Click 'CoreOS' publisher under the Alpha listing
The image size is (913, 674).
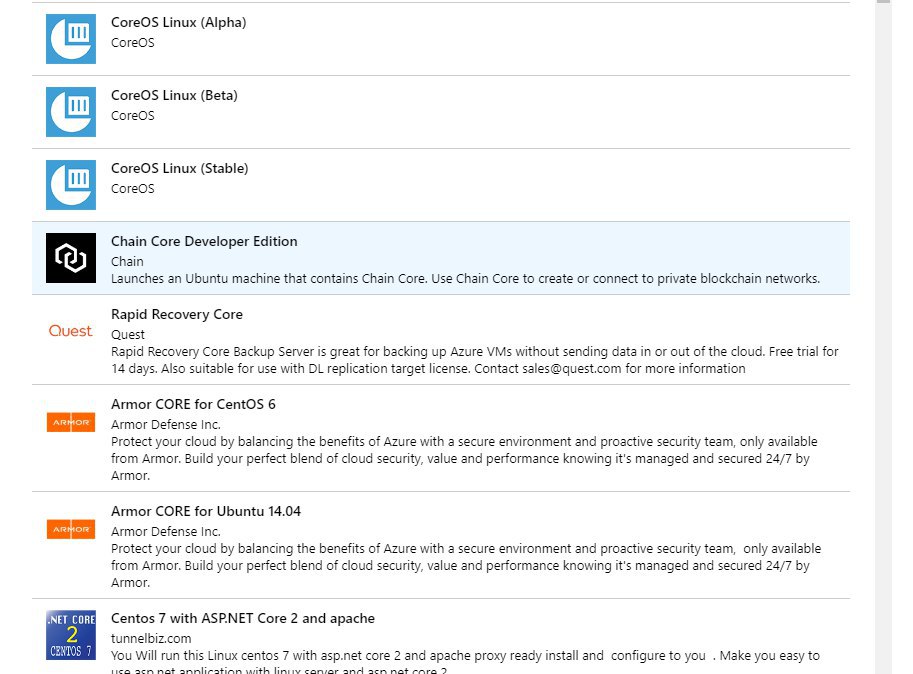click(x=133, y=42)
